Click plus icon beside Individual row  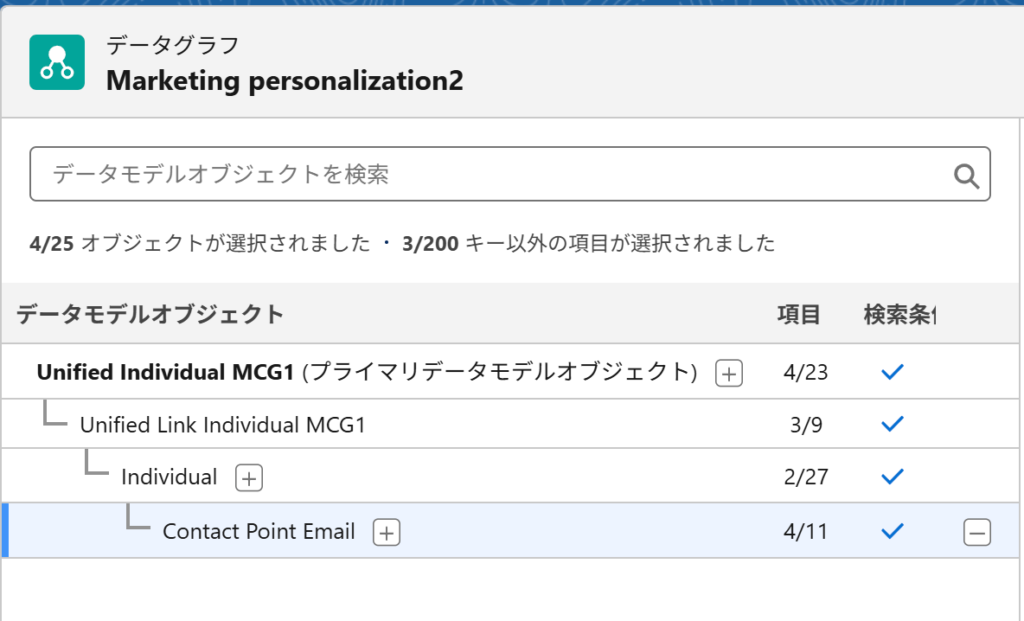[249, 478]
